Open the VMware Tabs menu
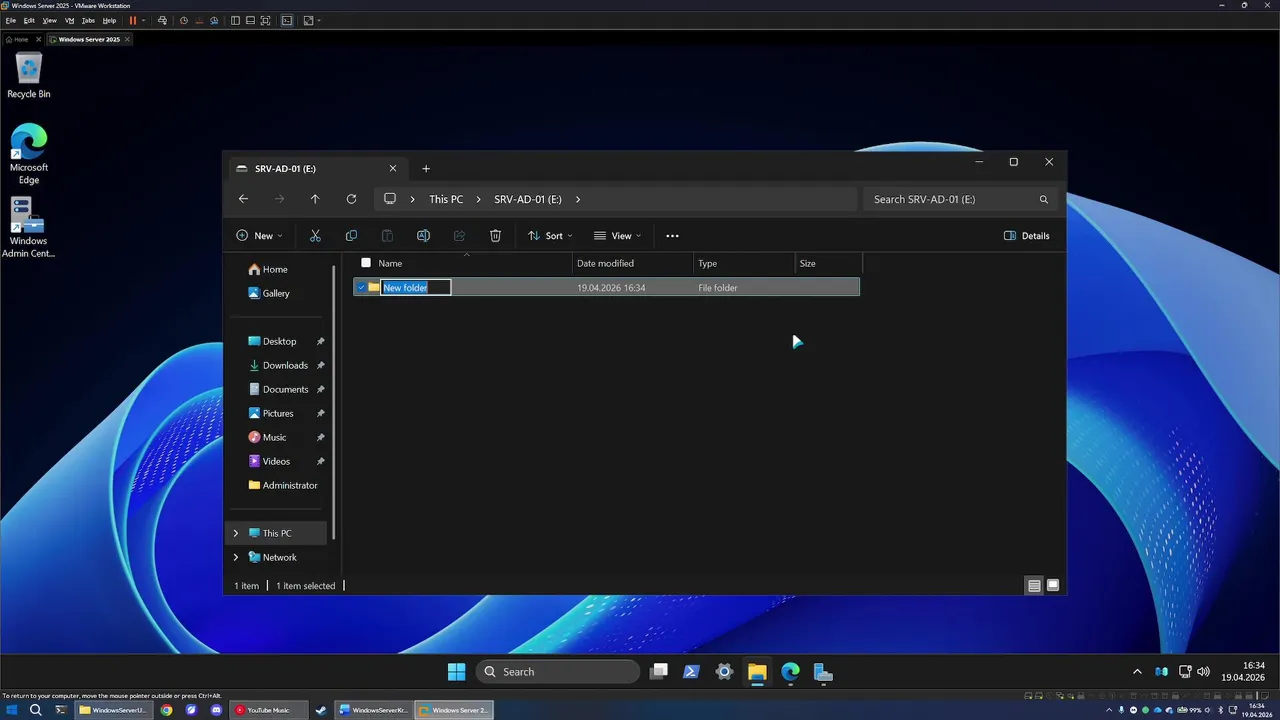The image size is (1280, 720). (88, 20)
